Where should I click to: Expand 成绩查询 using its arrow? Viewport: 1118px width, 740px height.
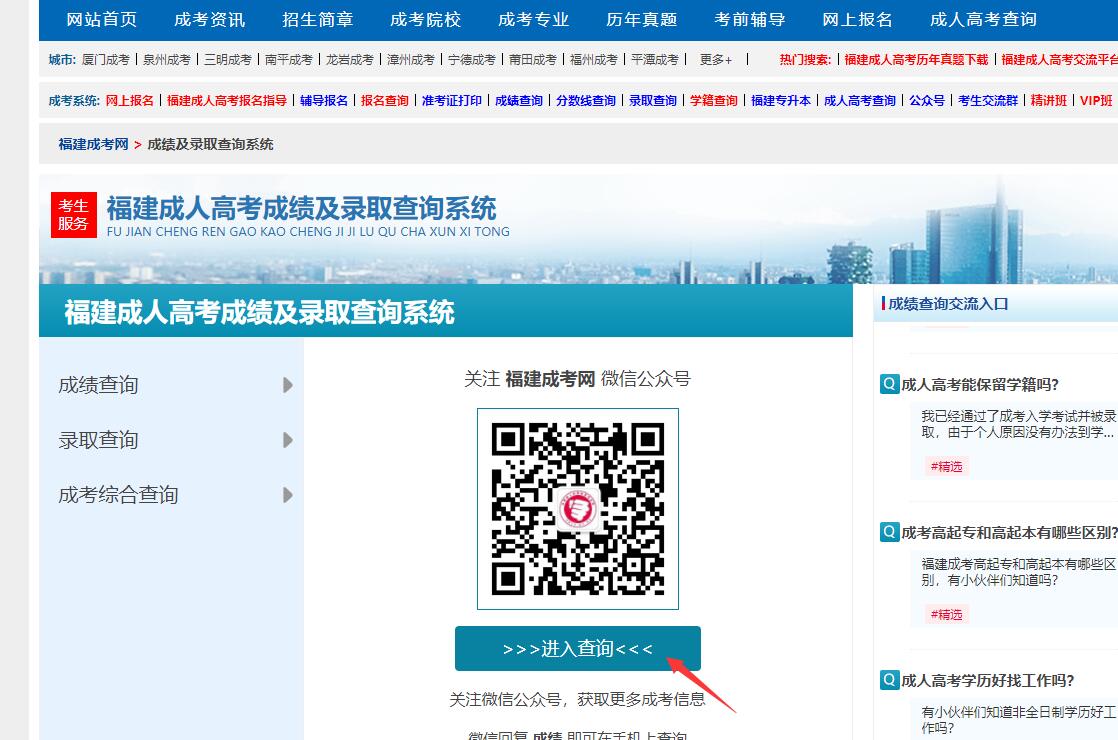pyautogui.click(x=288, y=385)
